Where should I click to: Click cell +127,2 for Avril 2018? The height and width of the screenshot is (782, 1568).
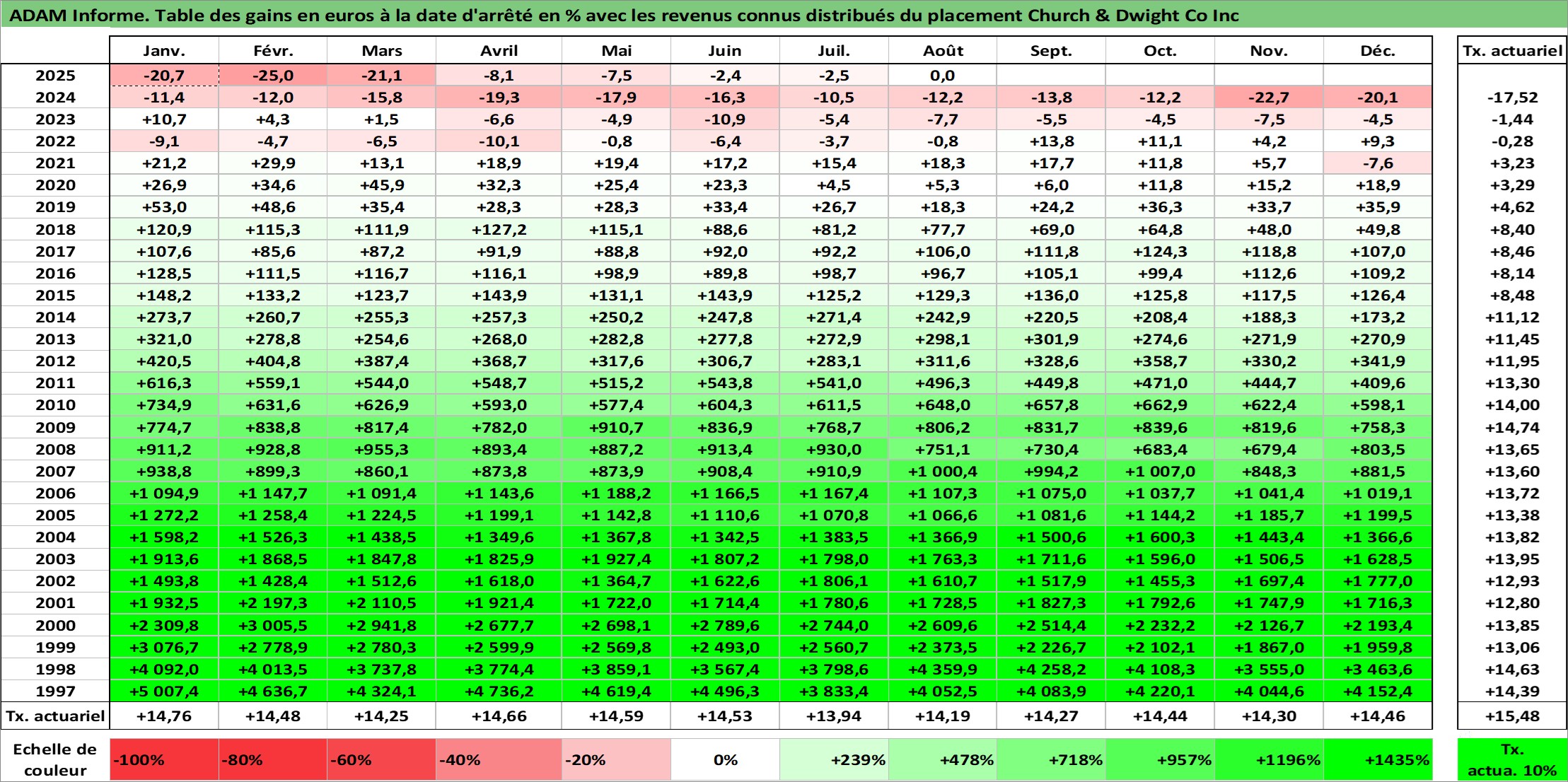pos(499,229)
